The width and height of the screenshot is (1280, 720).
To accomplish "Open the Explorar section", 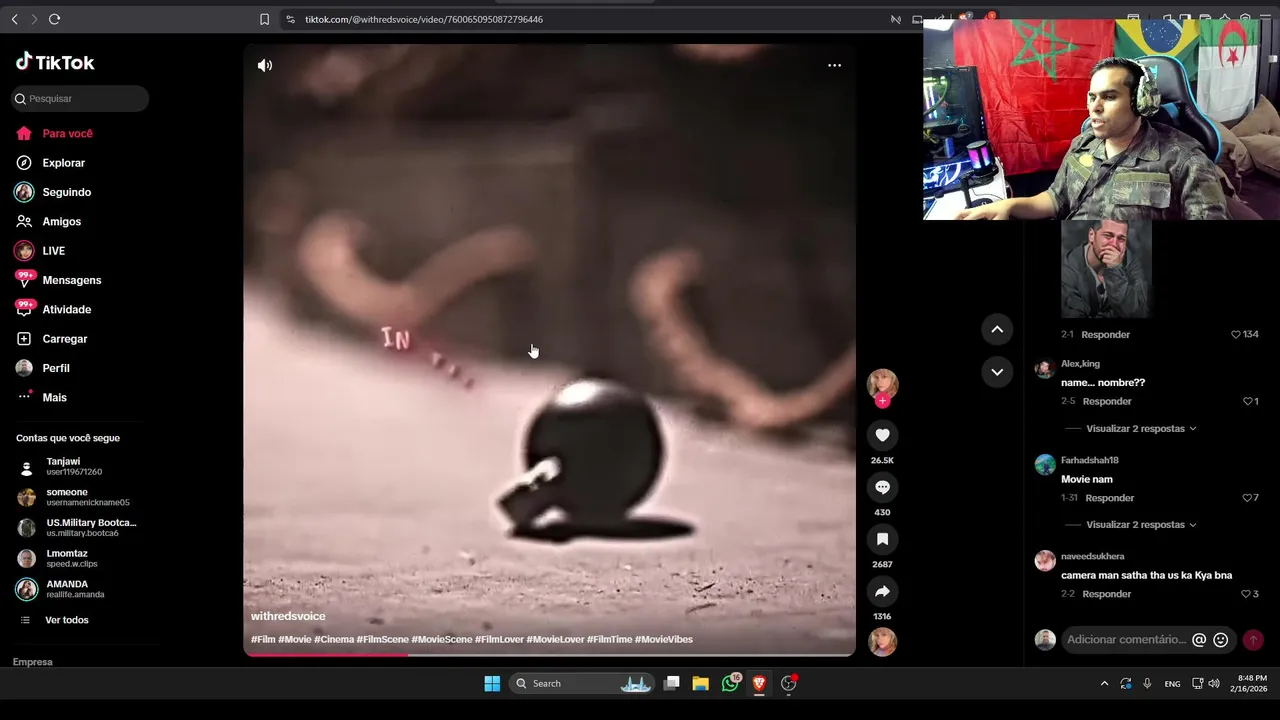I will pyautogui.click(x=63, y=163).
